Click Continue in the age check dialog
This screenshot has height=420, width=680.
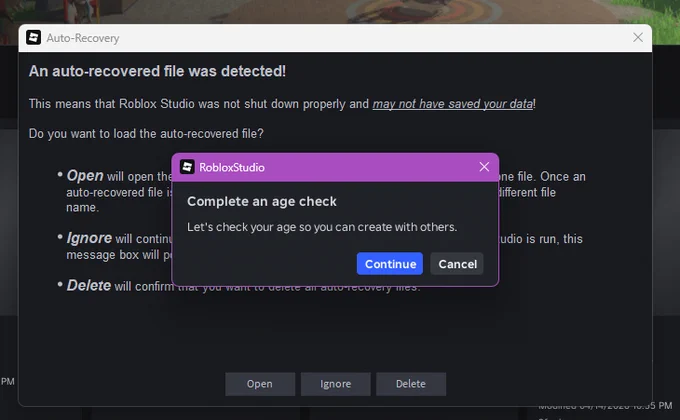(x=389, y=264)
